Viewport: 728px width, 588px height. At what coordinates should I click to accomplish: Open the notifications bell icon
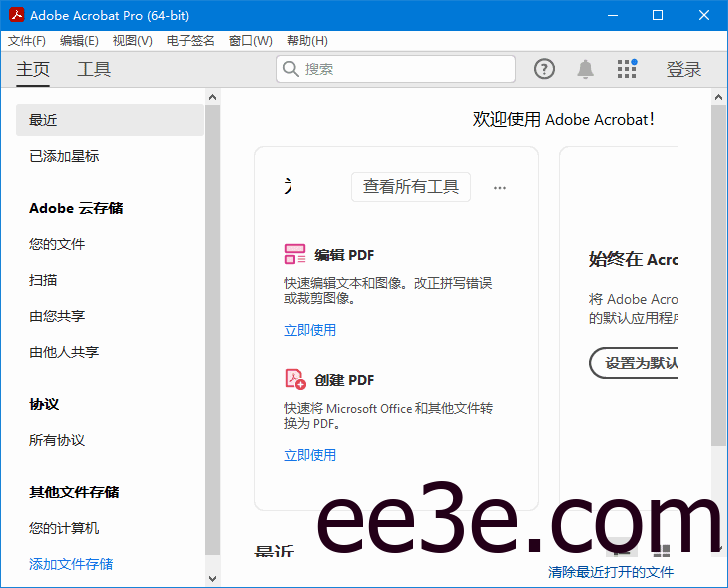tap(585, 69)
